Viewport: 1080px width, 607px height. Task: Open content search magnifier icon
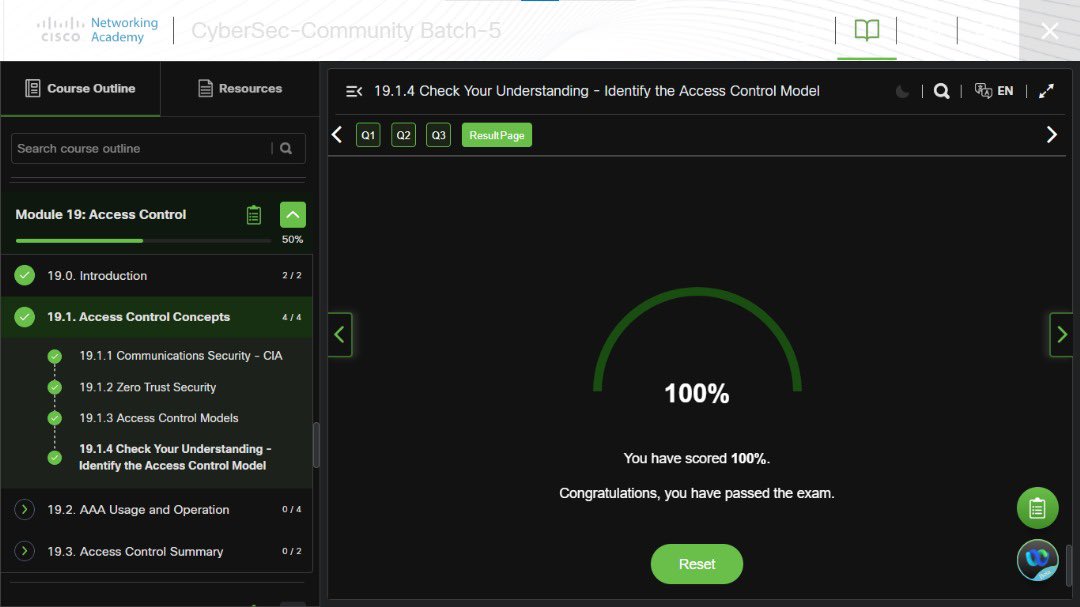(942, 91)
